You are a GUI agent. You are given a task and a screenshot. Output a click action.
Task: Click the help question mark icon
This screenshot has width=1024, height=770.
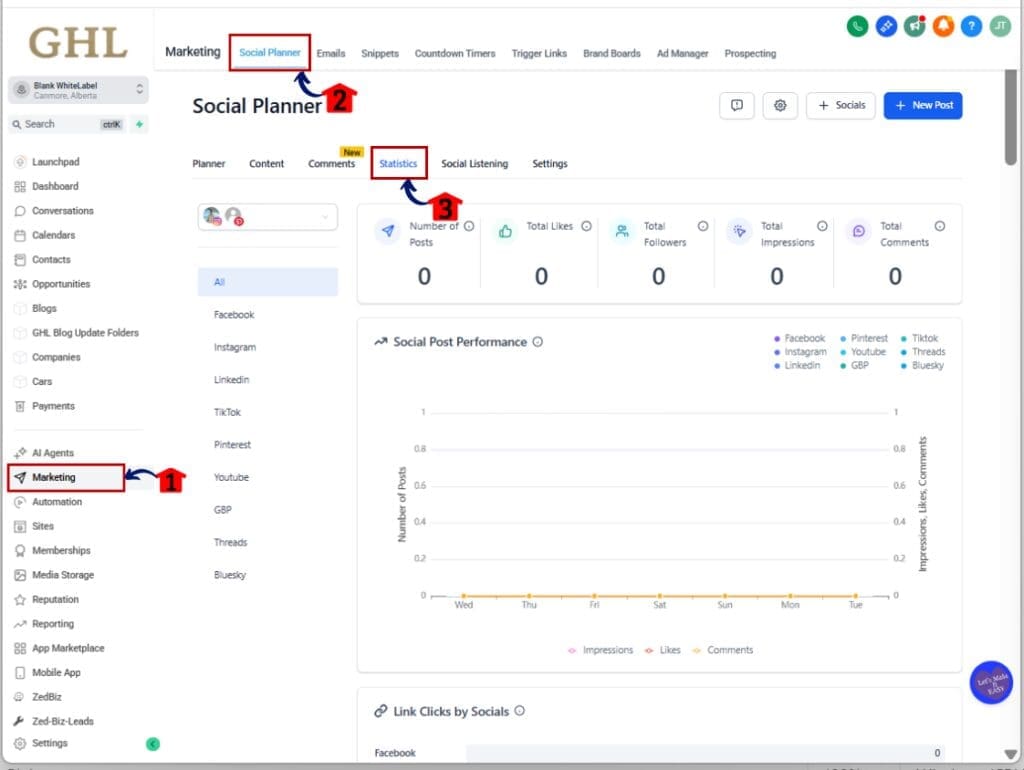pos(970,26)
